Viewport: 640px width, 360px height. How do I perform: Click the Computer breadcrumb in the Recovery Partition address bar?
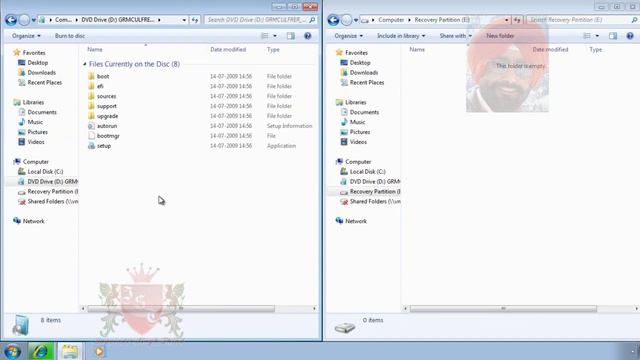391,20
